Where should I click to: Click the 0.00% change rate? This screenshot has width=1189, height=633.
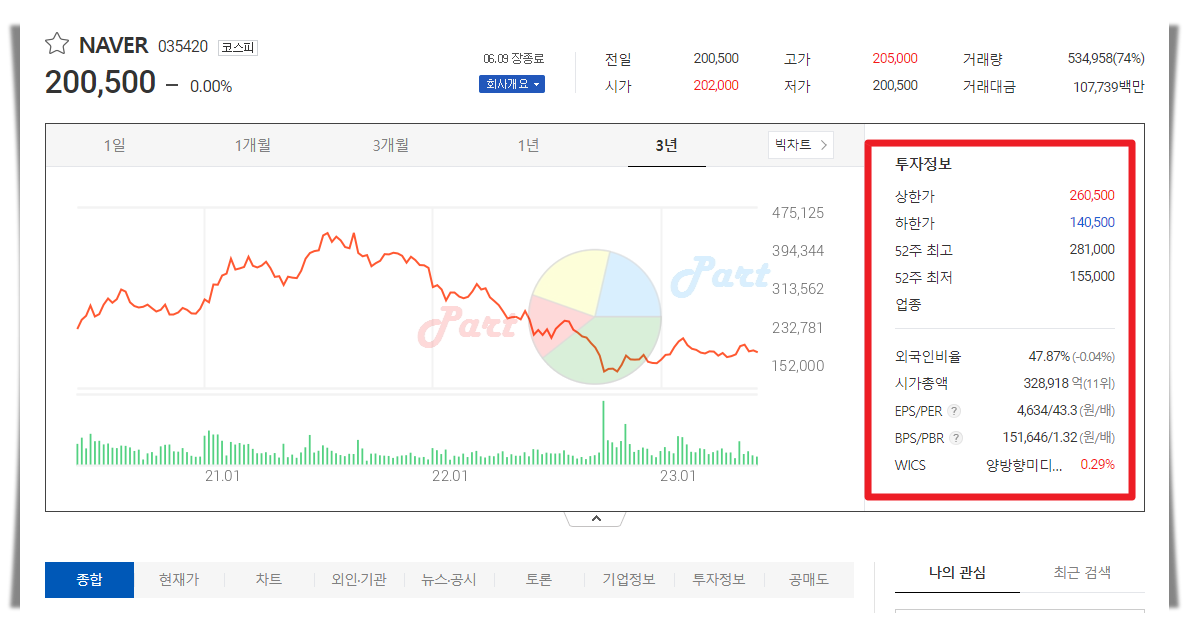[211, 86]
